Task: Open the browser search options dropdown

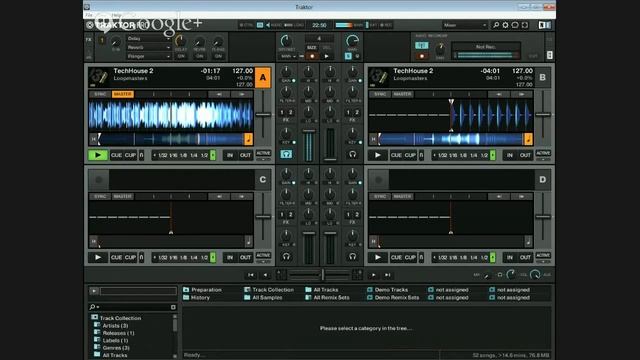Action: pos(94,307)
